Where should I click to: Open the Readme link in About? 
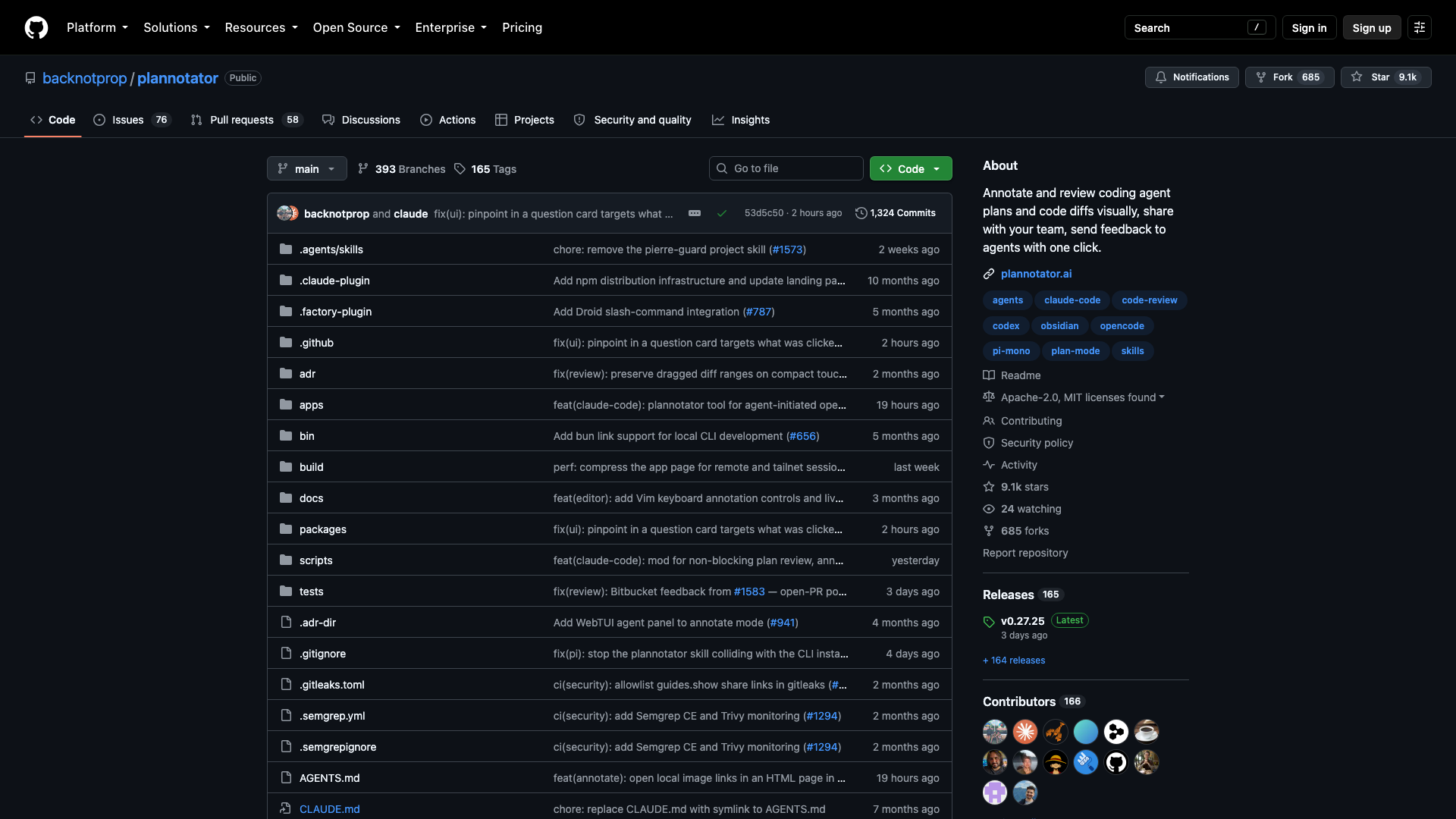point(1012,375)
